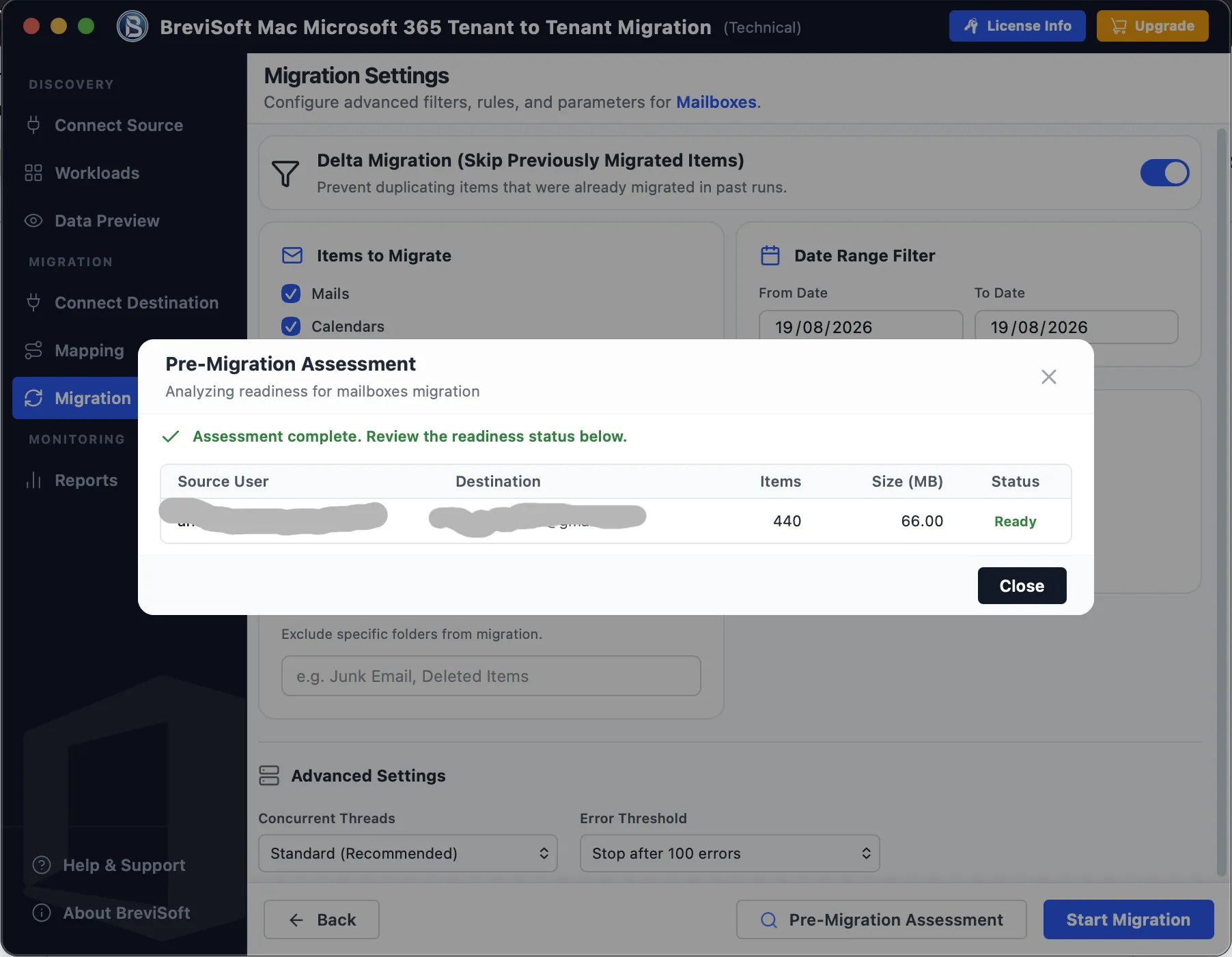This screenshot has width=1232, height=957.
Task: Select Migration in the sidebar
Action: tap(76, 398)
